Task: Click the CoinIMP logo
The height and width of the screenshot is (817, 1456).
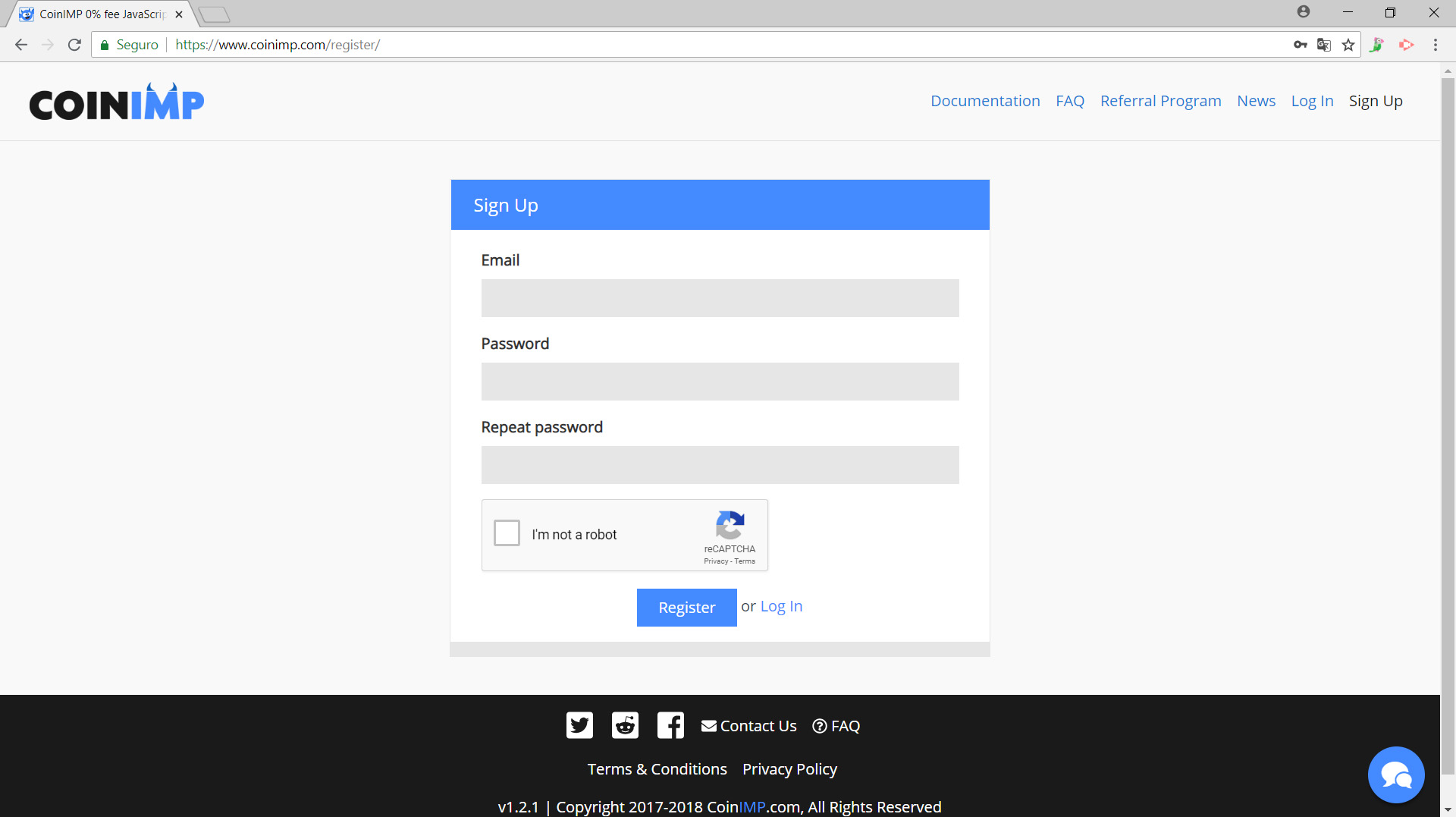Action: coord(117,102)
